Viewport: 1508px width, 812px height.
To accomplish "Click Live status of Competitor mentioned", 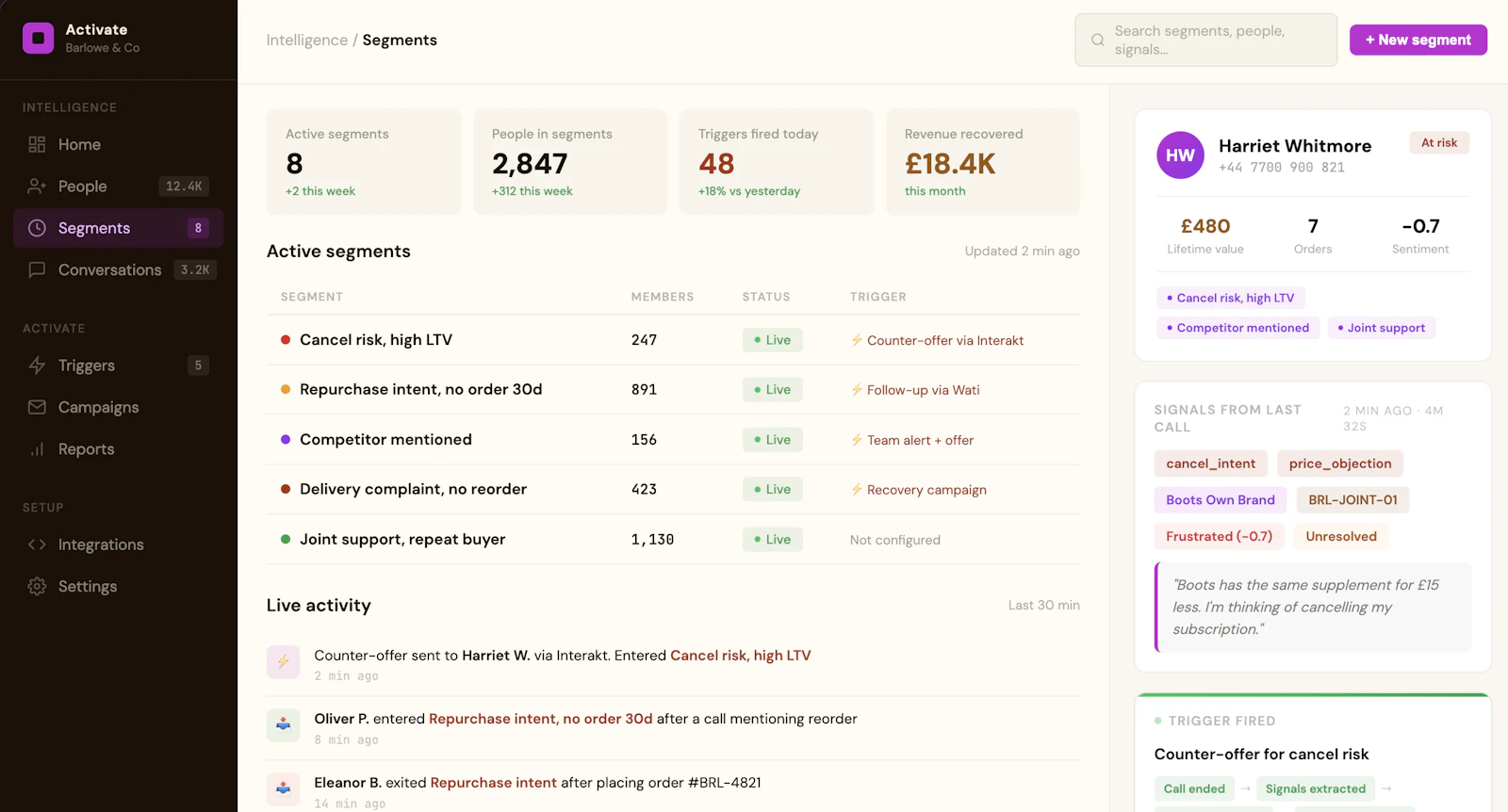I will (772, 440).
